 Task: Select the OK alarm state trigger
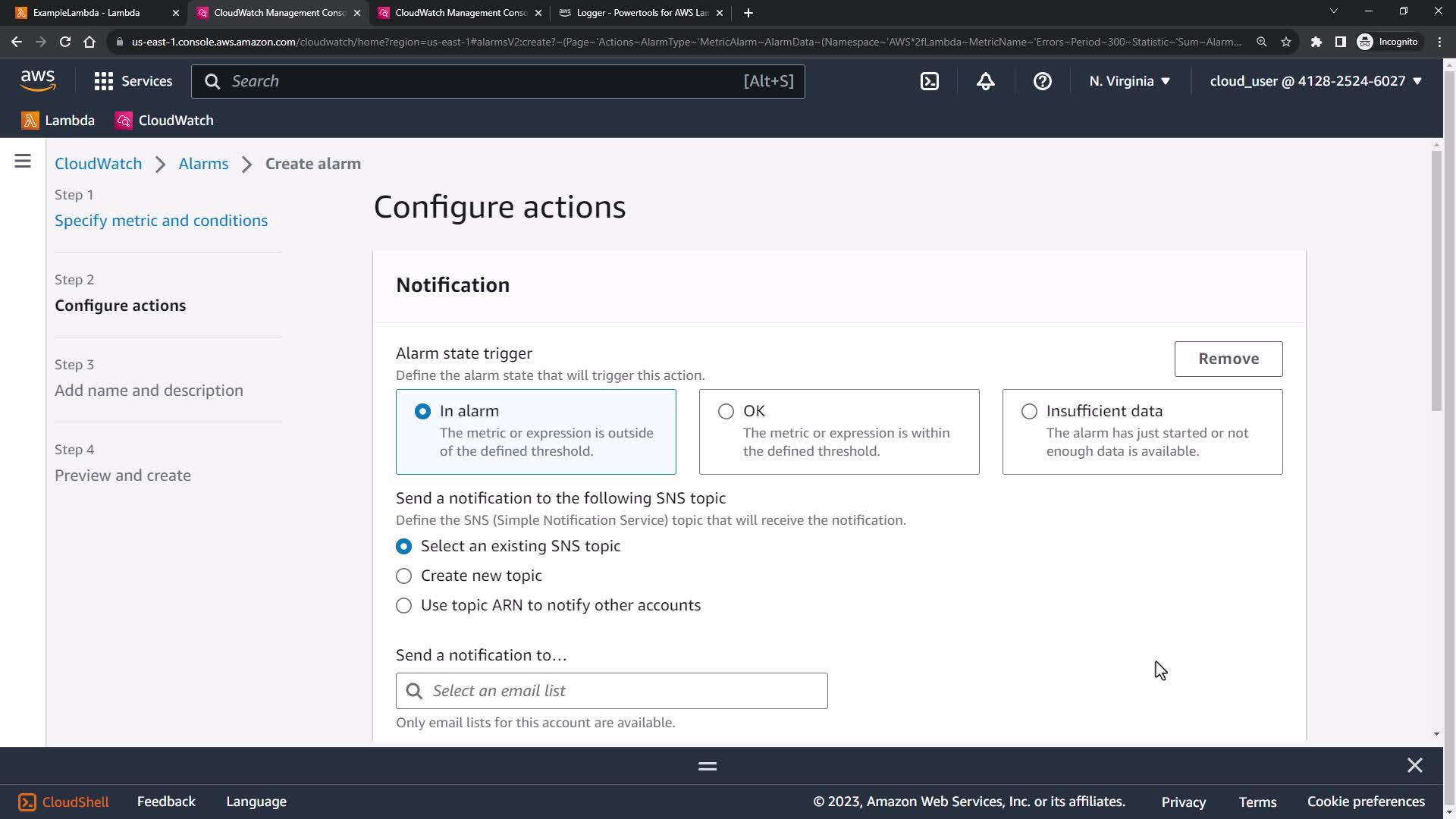[x=726, y=411]
